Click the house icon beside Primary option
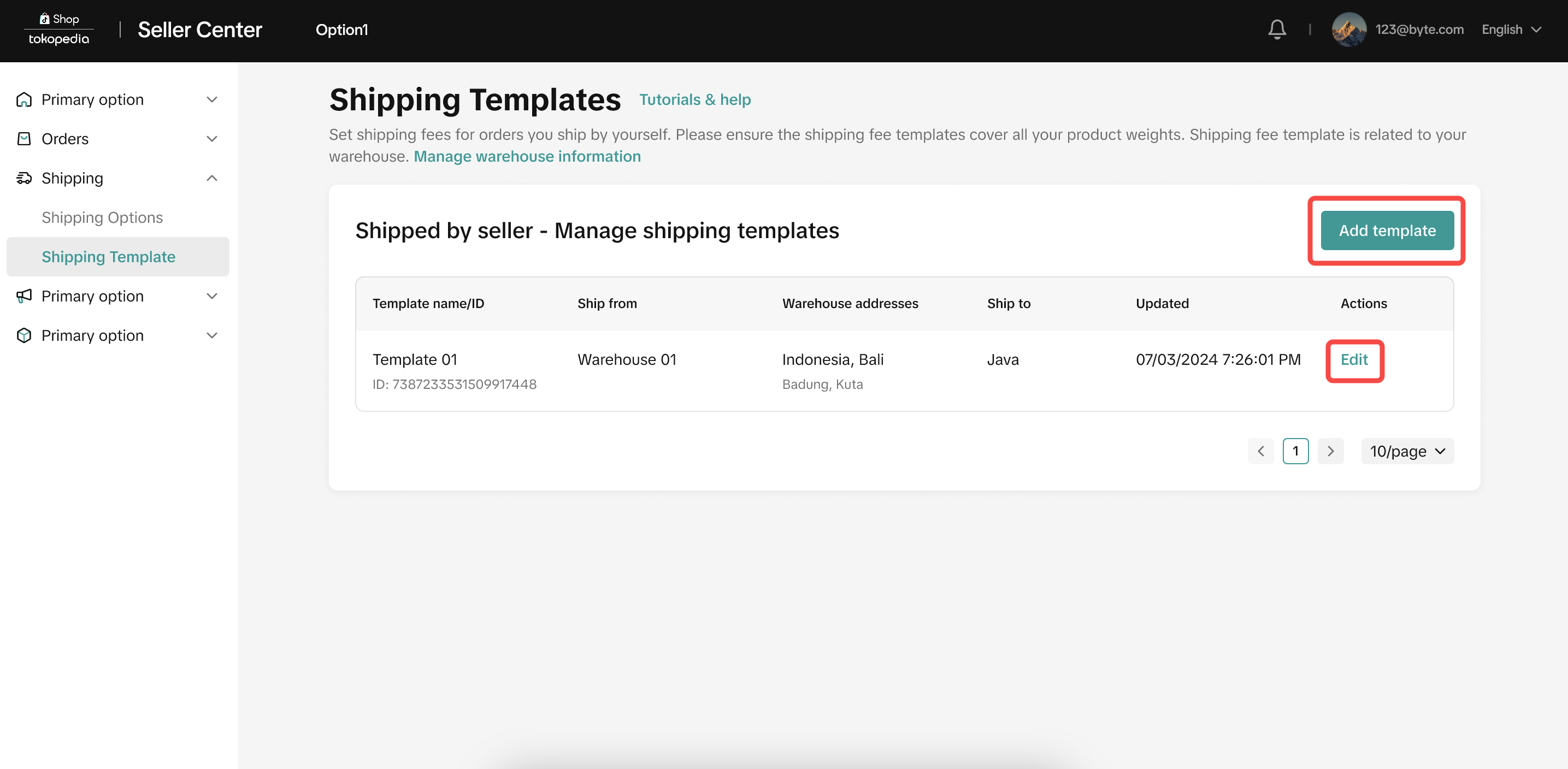The width and height of the screenshot is (1568, 769). coord(23,99)
